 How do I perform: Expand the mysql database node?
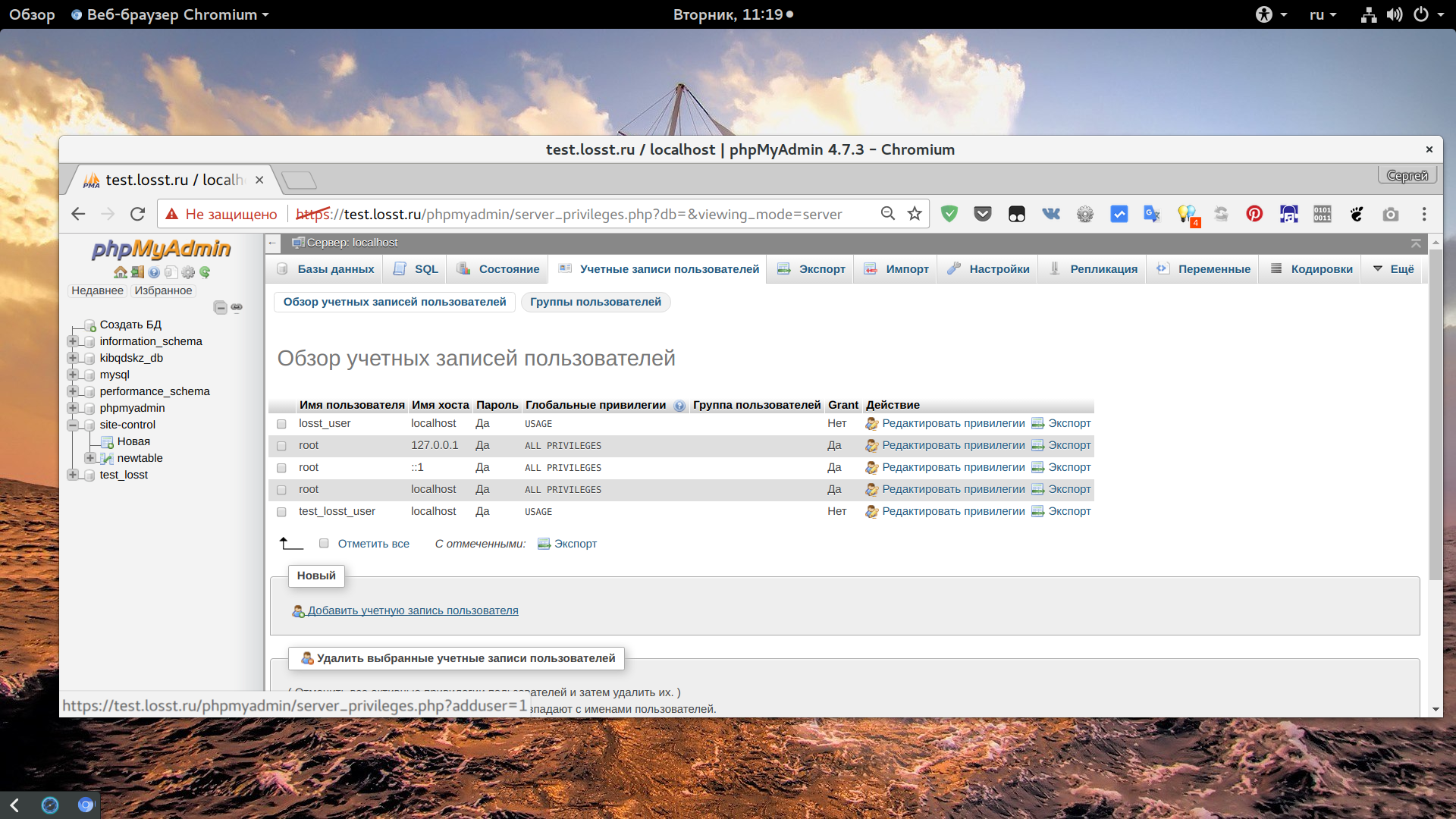coord(73,375)
